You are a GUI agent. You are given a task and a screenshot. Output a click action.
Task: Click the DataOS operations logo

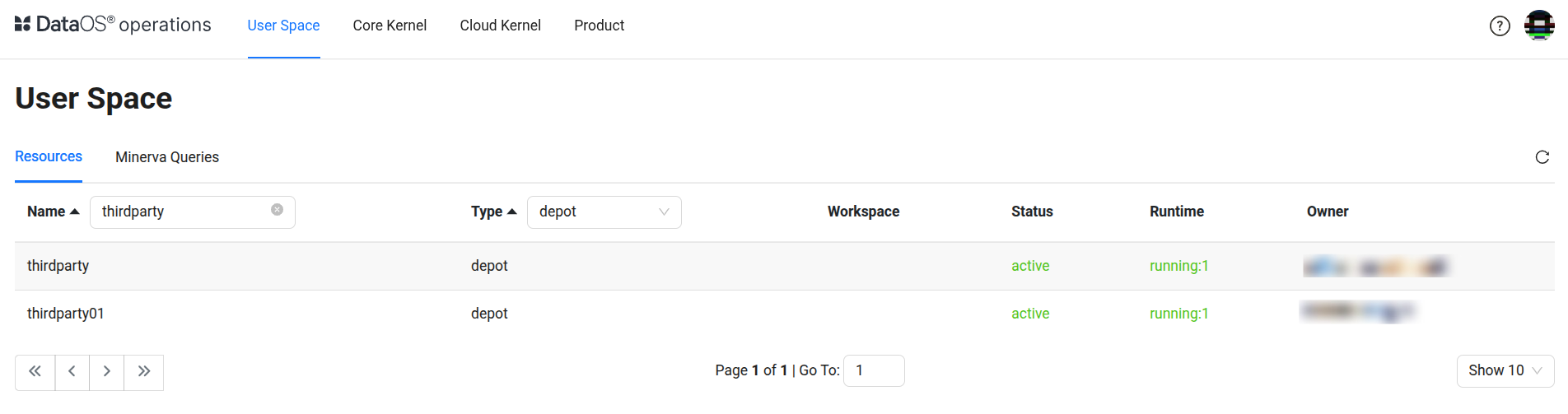click(x=113, y=25)
